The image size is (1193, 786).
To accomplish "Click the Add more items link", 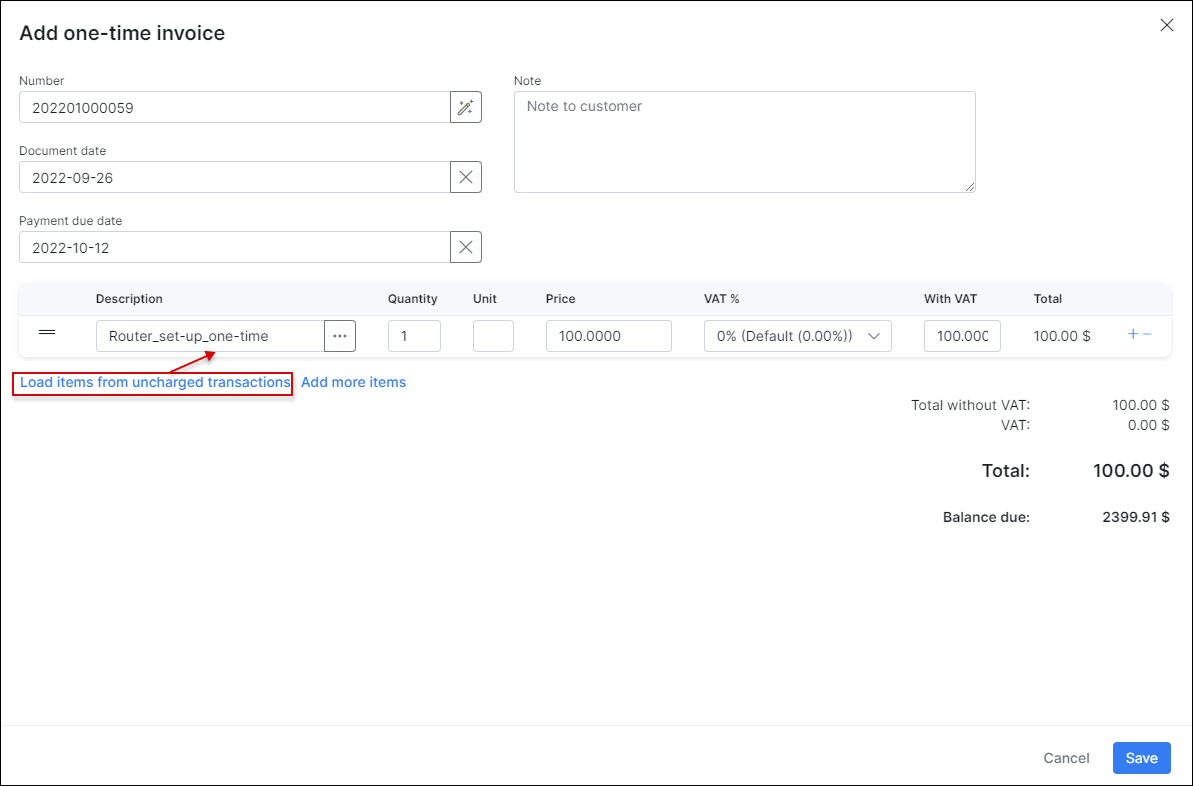I will pos(353,383).
